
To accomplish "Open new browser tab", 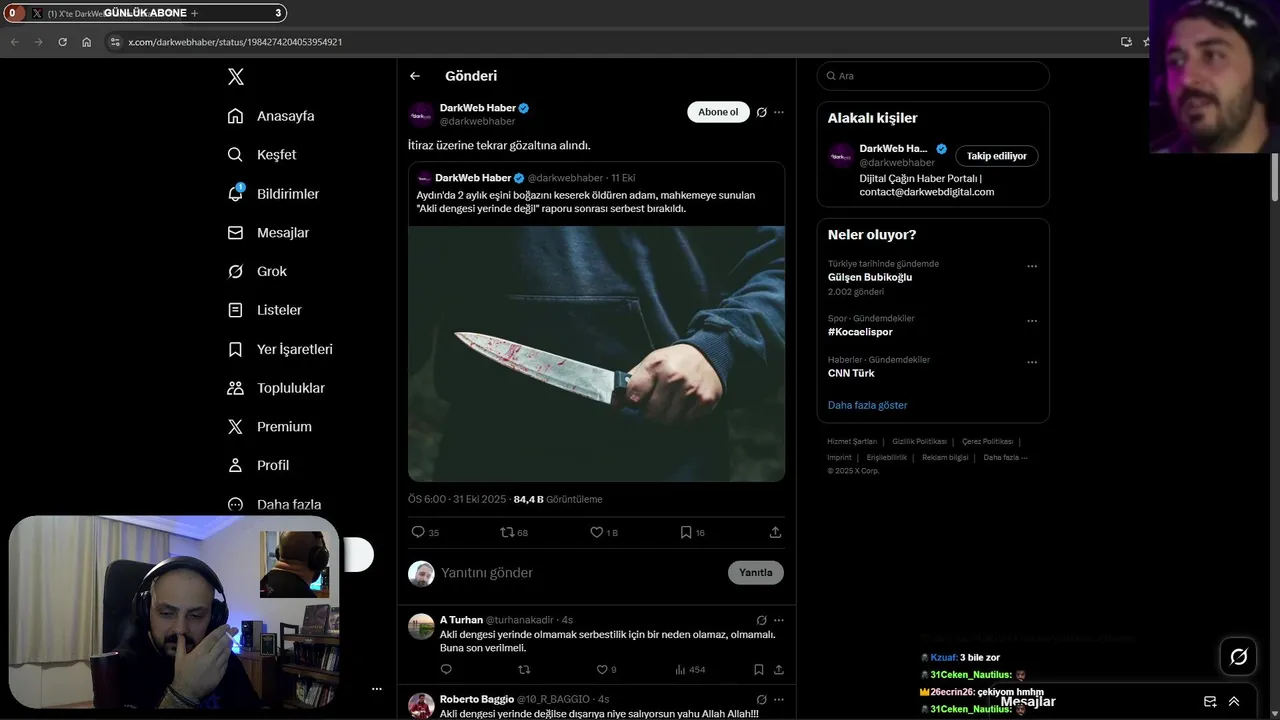I will pos(194,13).
